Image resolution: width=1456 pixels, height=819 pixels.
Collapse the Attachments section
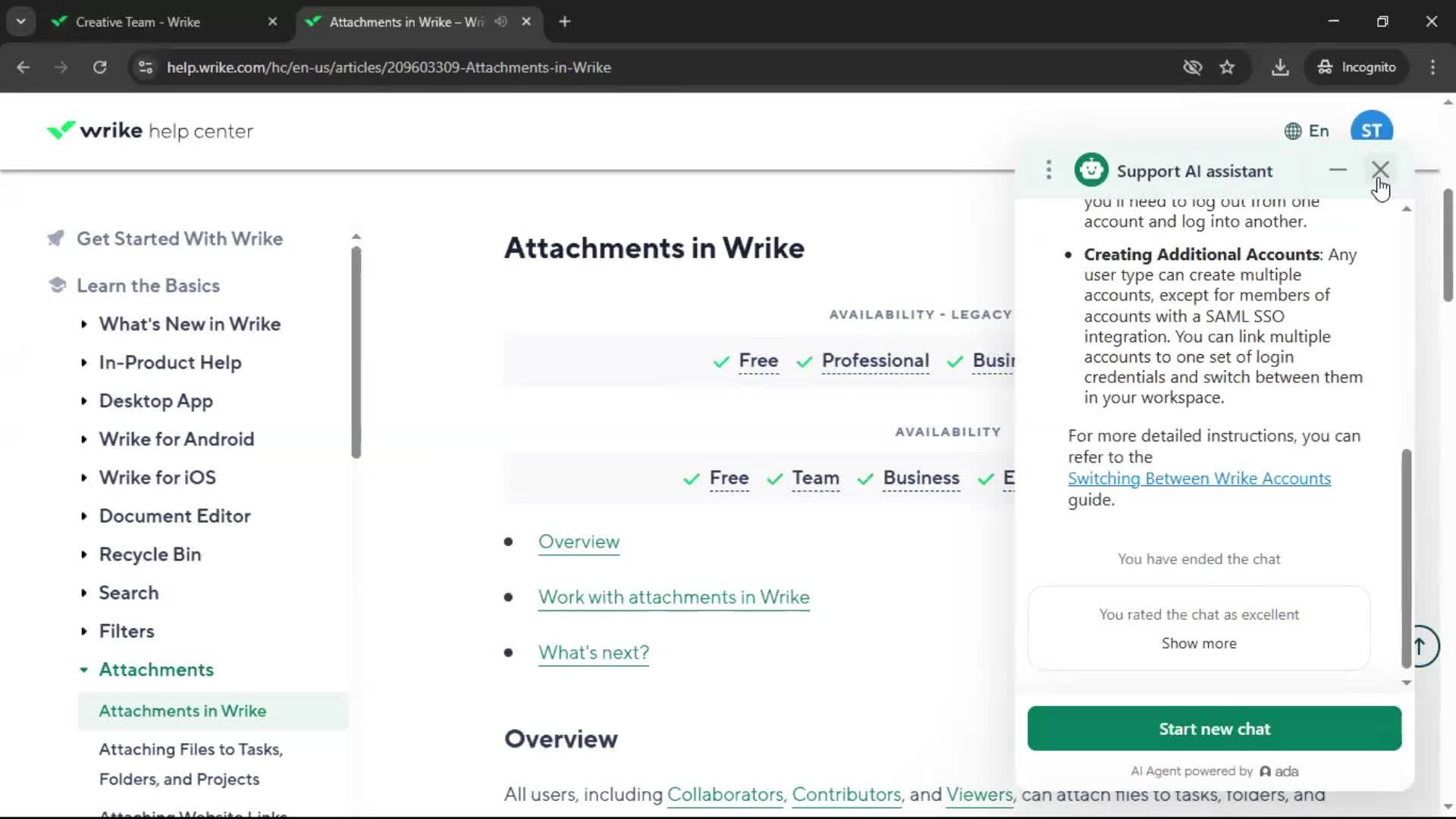155,670
